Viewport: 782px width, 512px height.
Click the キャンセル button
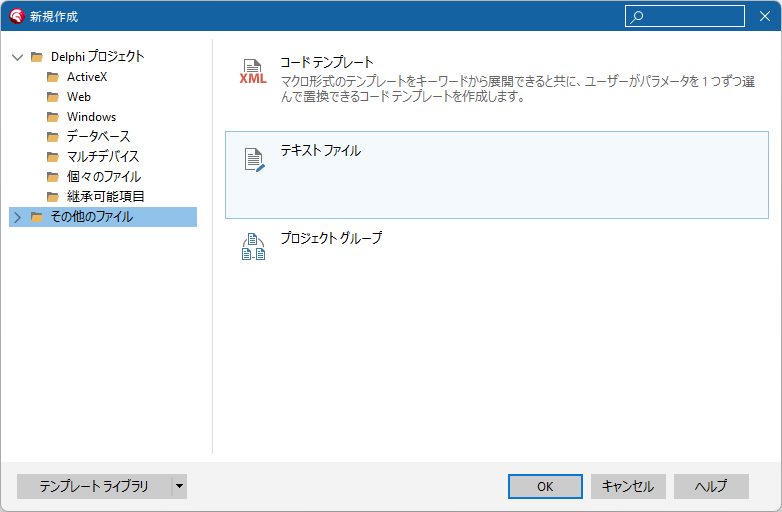628,486
